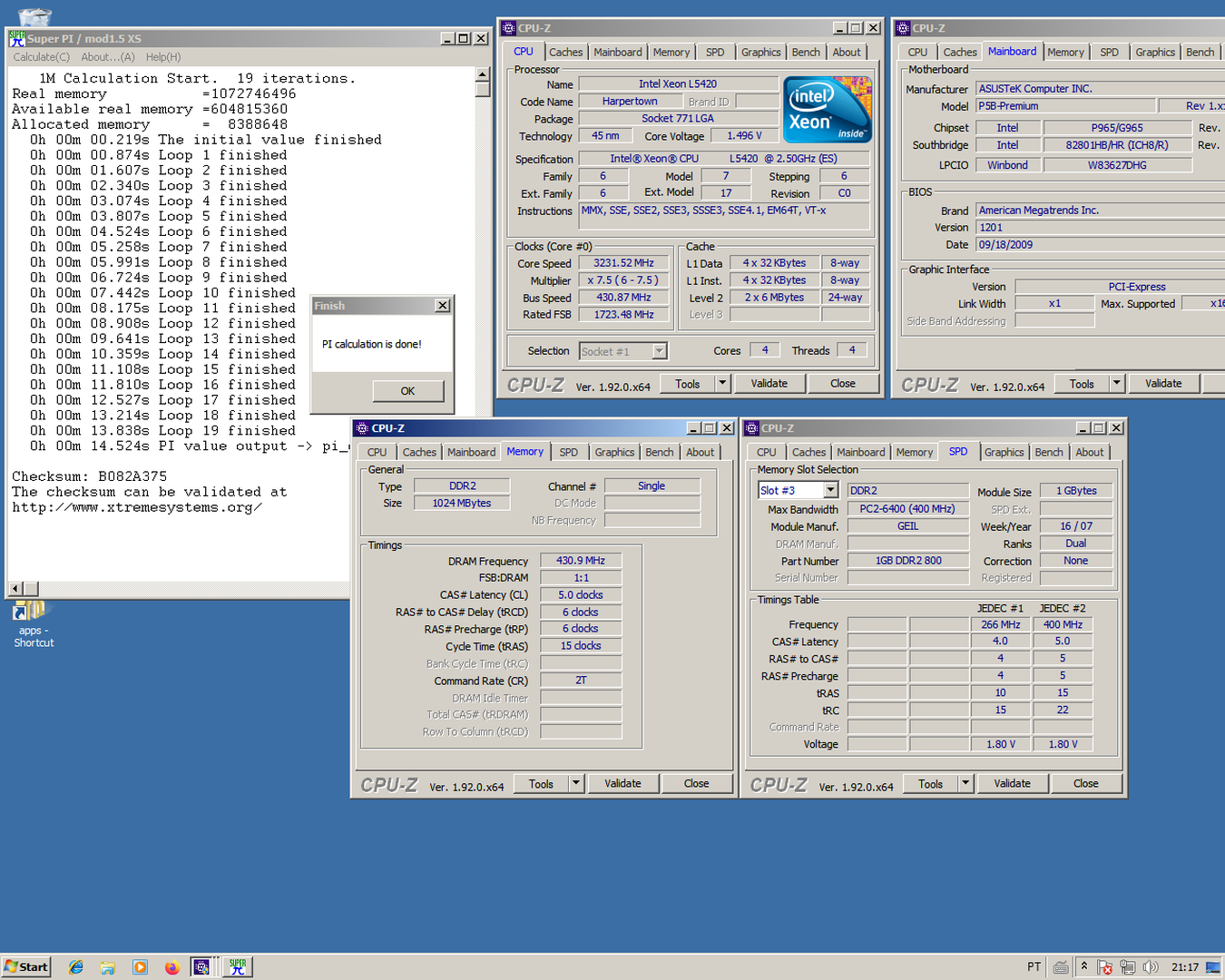
Task: Click Core Speed value 3231.52 MHz
Action: 623,263
